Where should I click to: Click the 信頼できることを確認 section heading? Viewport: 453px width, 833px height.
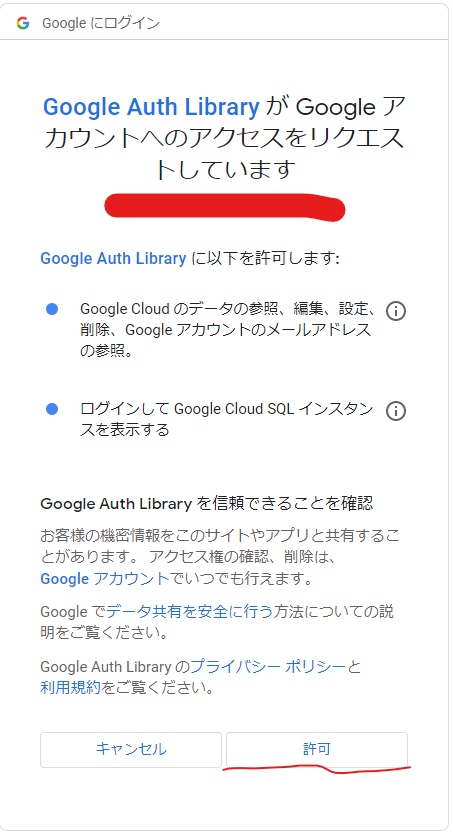click(207, 503)
